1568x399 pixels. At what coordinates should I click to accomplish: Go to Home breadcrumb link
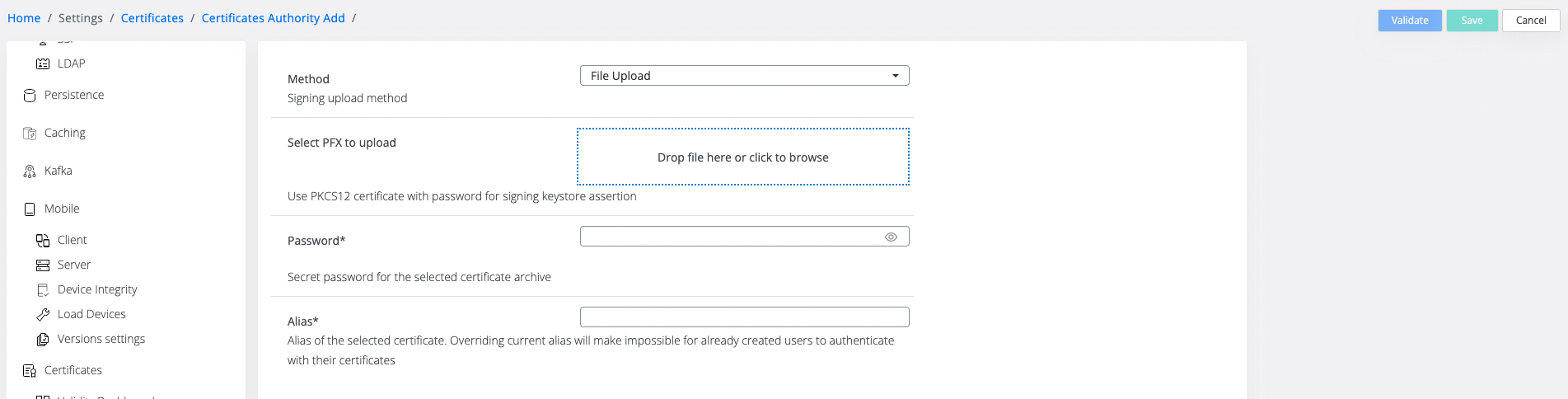pos(24,18)
